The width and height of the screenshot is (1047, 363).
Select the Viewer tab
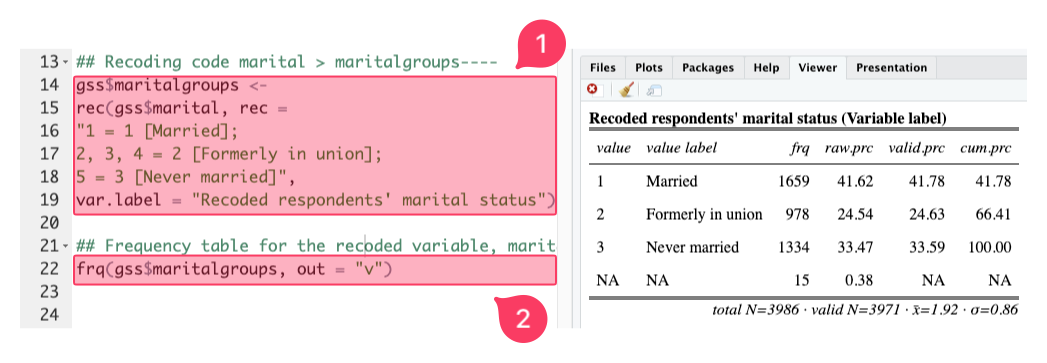(817, 67)
